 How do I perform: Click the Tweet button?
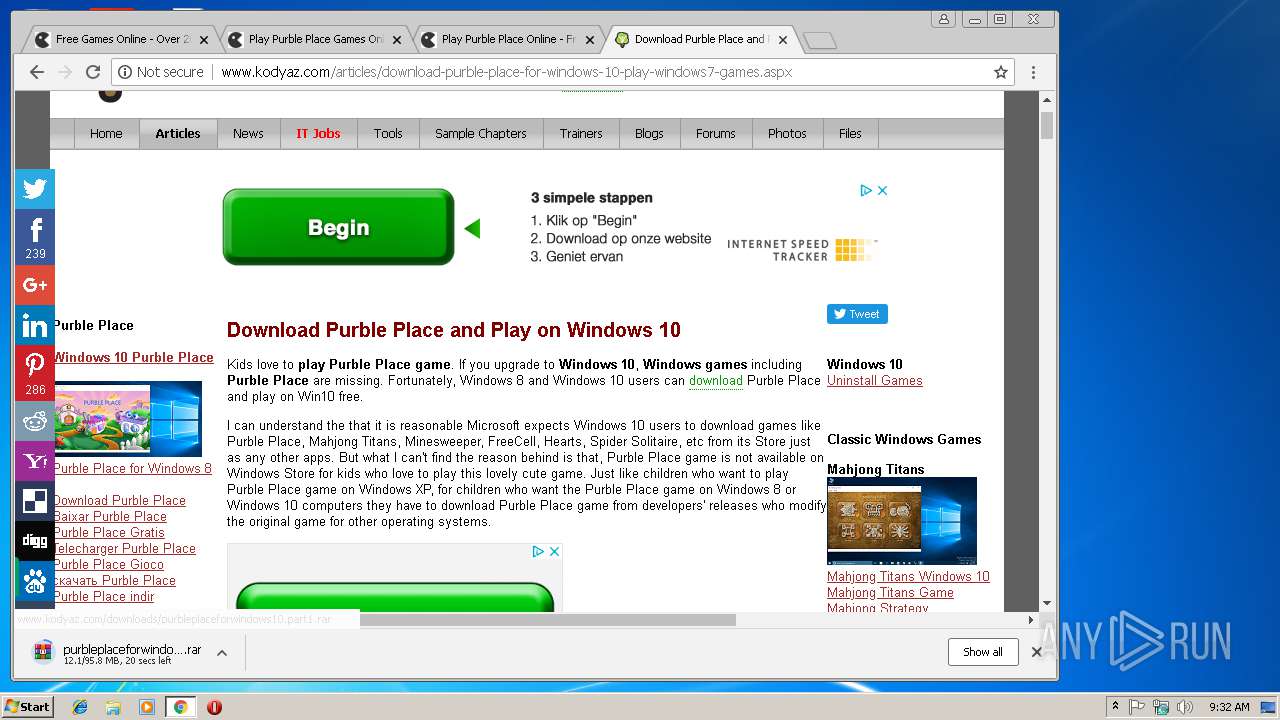click(x=857, y=314)
